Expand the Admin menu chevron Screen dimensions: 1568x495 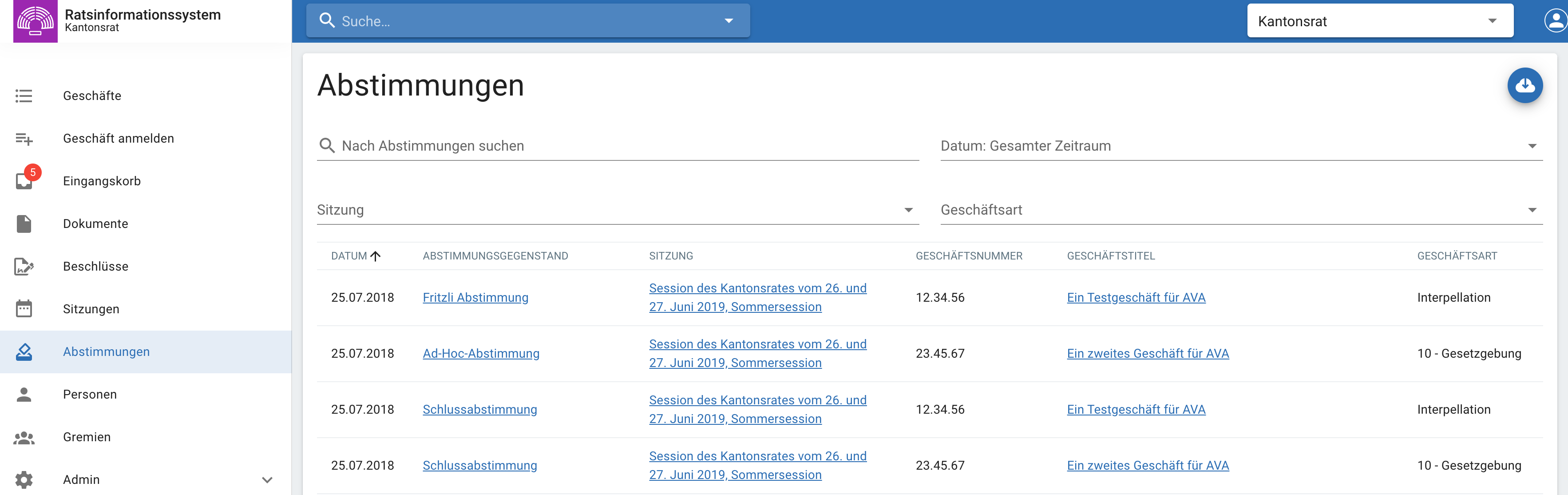pyautogui.click(x=267, y=480)
